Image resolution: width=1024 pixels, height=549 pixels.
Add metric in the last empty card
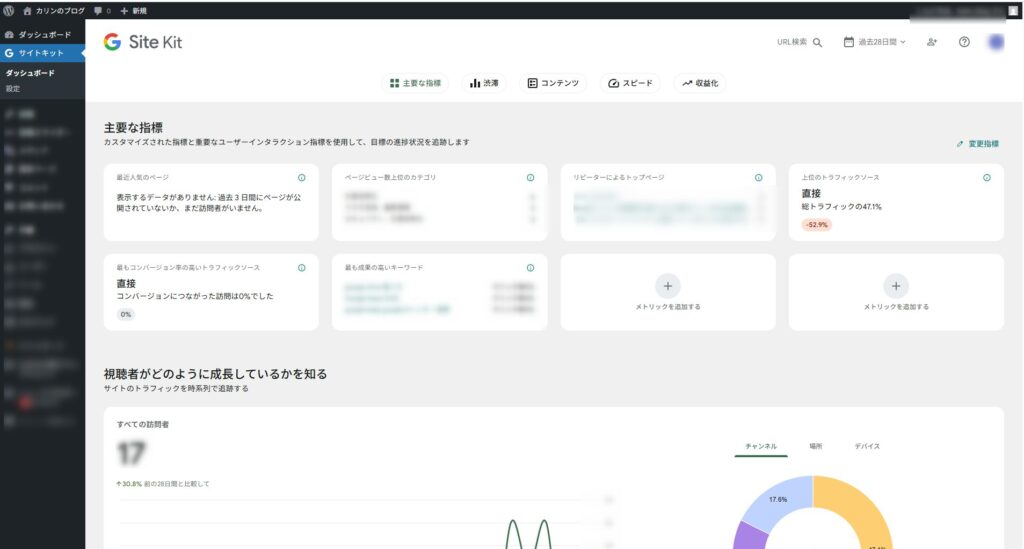(896, 292)
